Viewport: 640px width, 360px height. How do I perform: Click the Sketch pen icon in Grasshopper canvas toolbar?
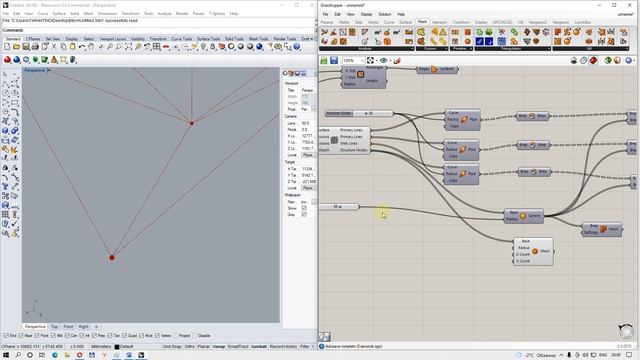tap(397, 60)
